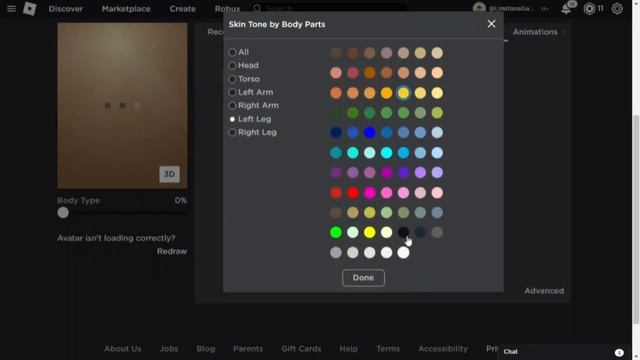View Robux balance icon
Image resolution: width=640 pixels, height=360 pixels.
coord(589,9)
